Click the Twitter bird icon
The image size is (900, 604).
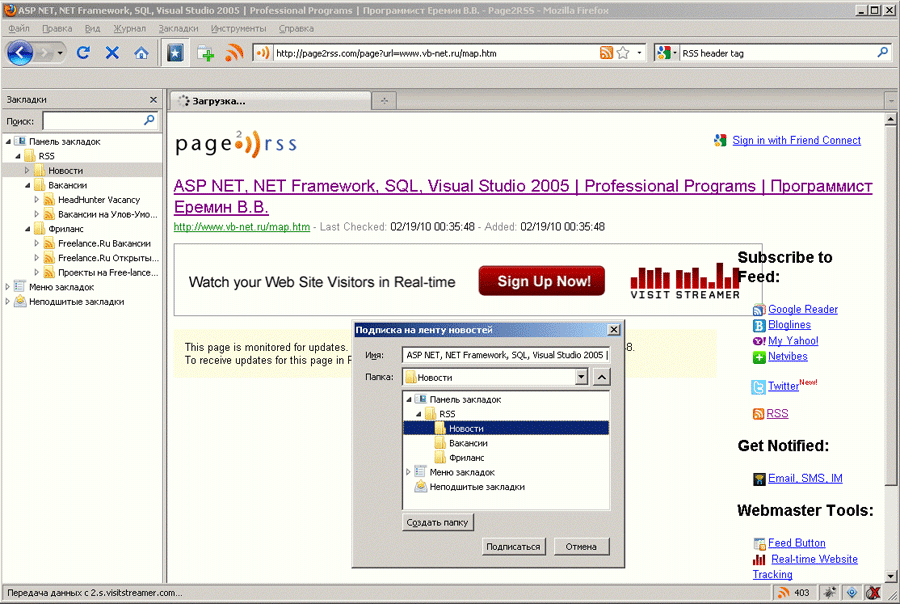pos(758,387)
